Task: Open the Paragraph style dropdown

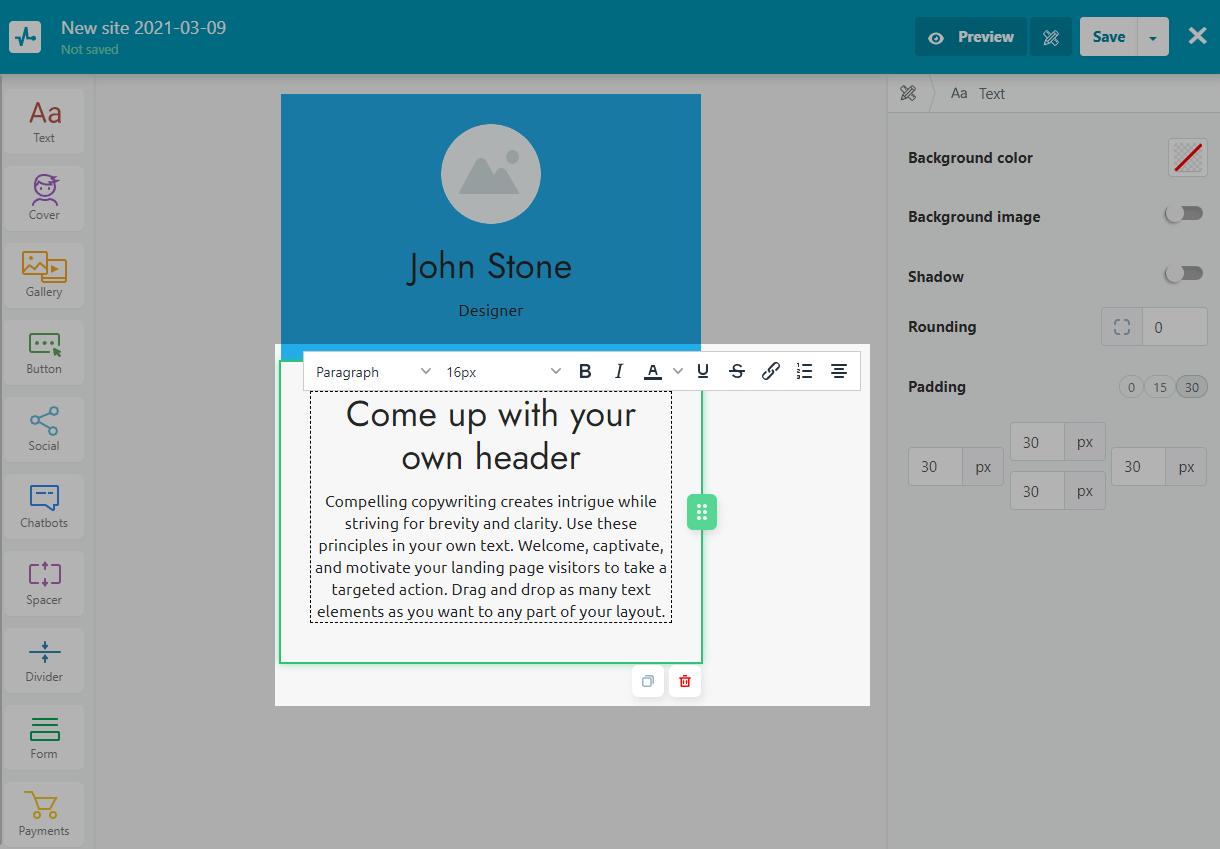Action: [x=373, y=372]
